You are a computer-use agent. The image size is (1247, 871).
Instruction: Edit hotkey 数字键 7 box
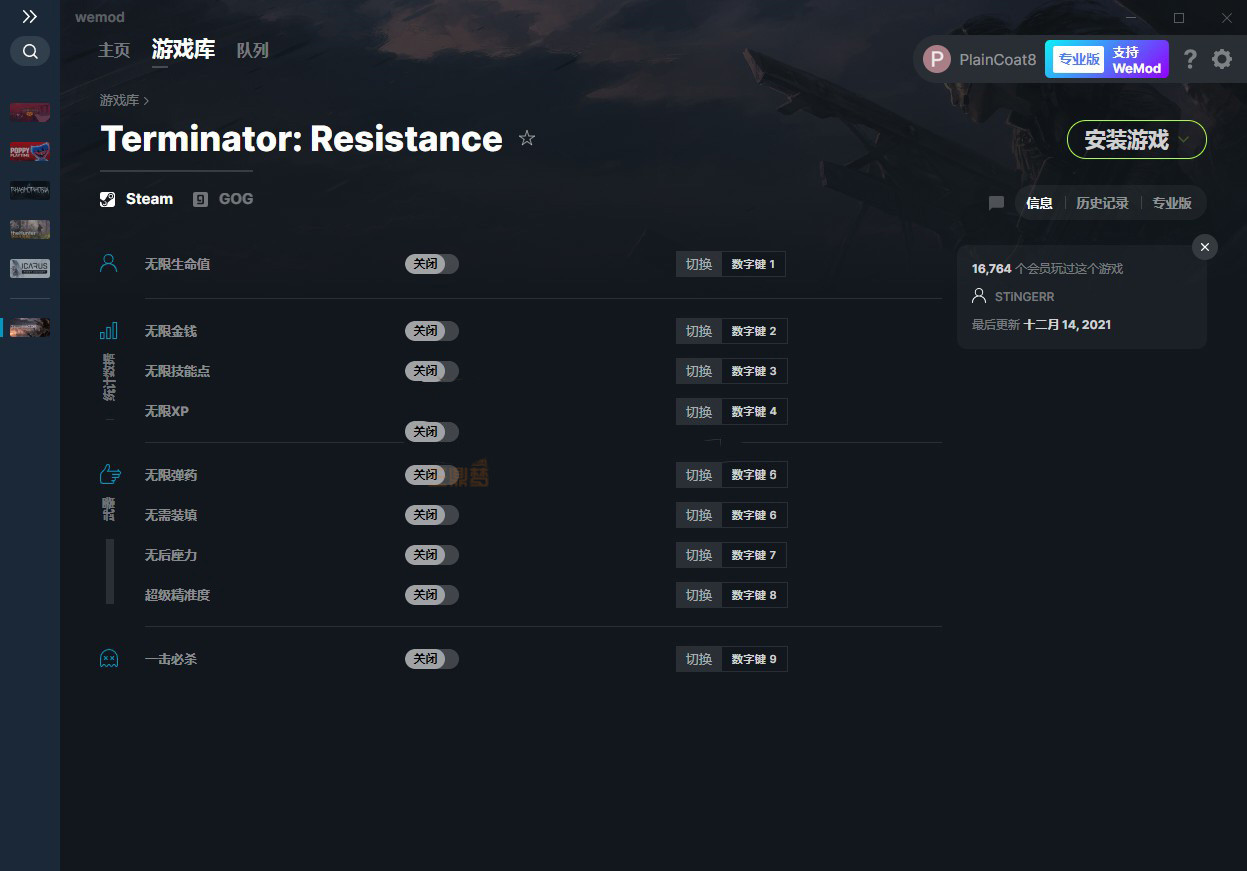click(x=754, y=555)
